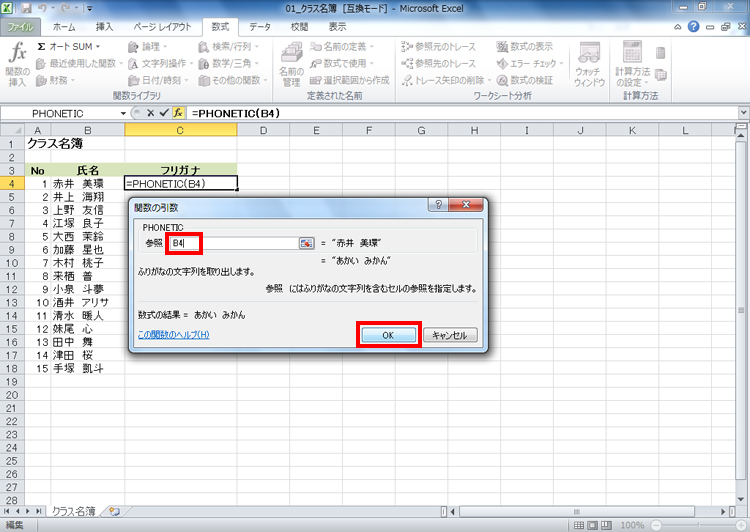
Task: Evaluate Formula (数式の検証)
Action: click(524, 80)
